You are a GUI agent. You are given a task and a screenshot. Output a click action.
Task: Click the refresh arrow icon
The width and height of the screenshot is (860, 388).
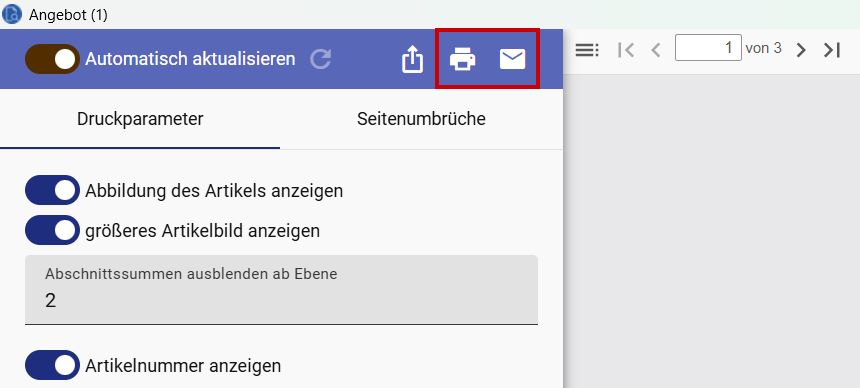[321, 59]
